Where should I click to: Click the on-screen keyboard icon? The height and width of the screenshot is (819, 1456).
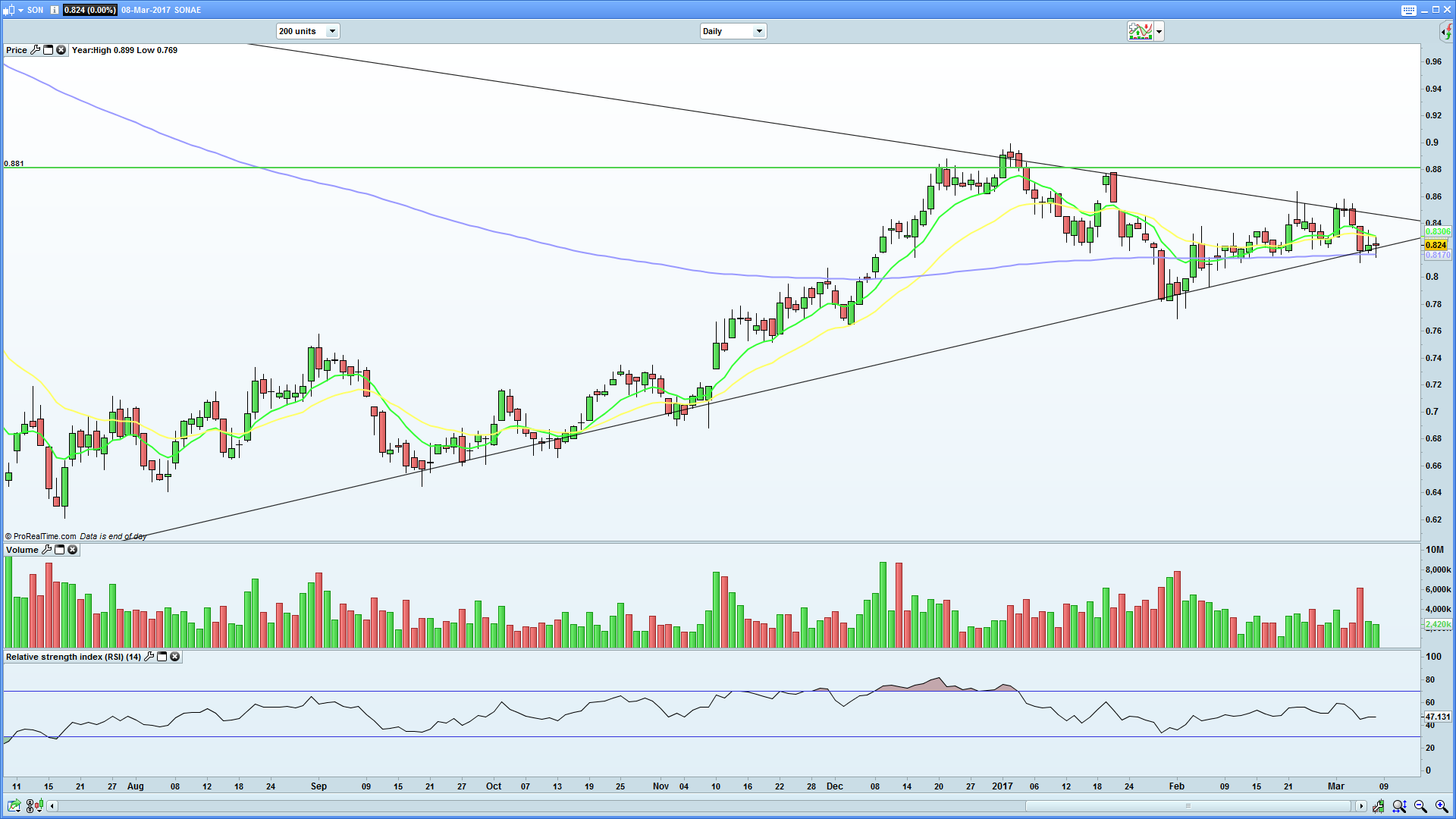click(x=1408, y=10)
